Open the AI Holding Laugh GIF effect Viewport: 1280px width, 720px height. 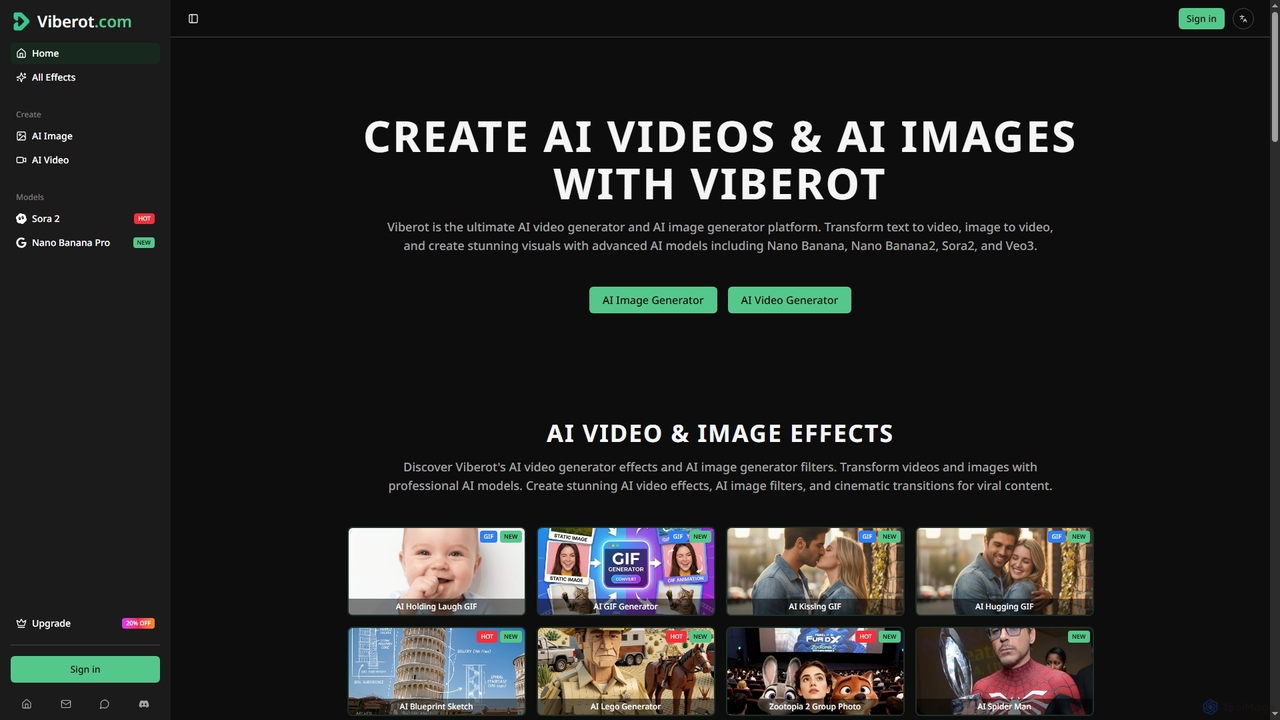click(436, 571)
